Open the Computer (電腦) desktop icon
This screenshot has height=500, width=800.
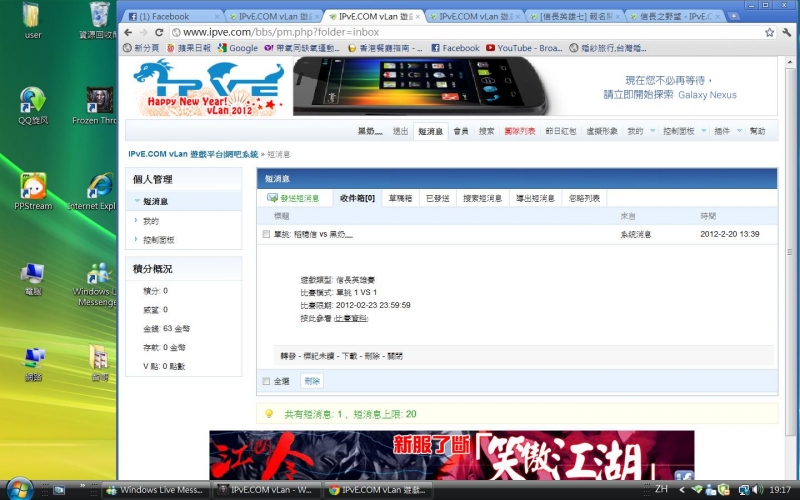tap(33, 278)
